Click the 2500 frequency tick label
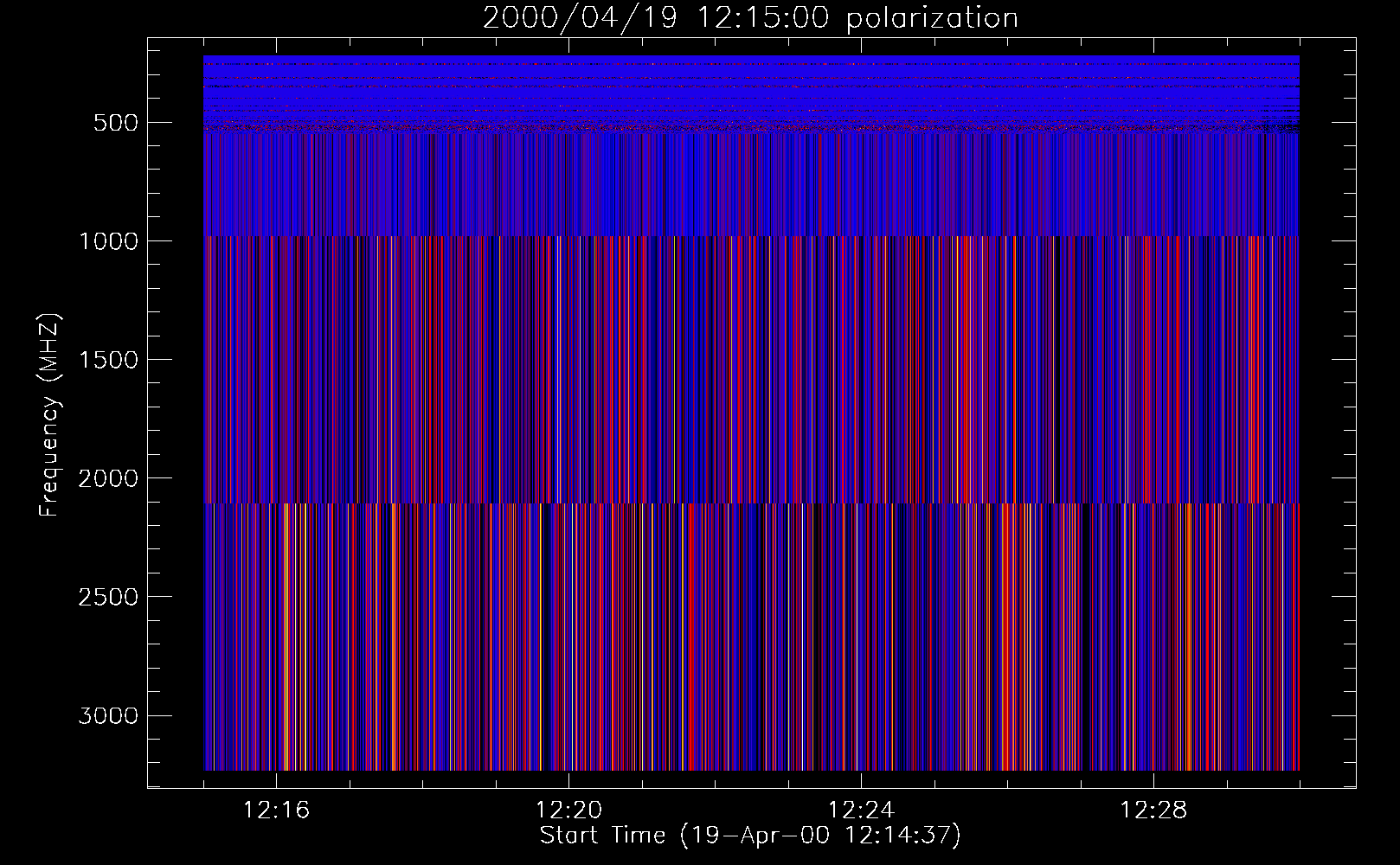This screenshot has width=1400, height=865. [x=108, y=597]
